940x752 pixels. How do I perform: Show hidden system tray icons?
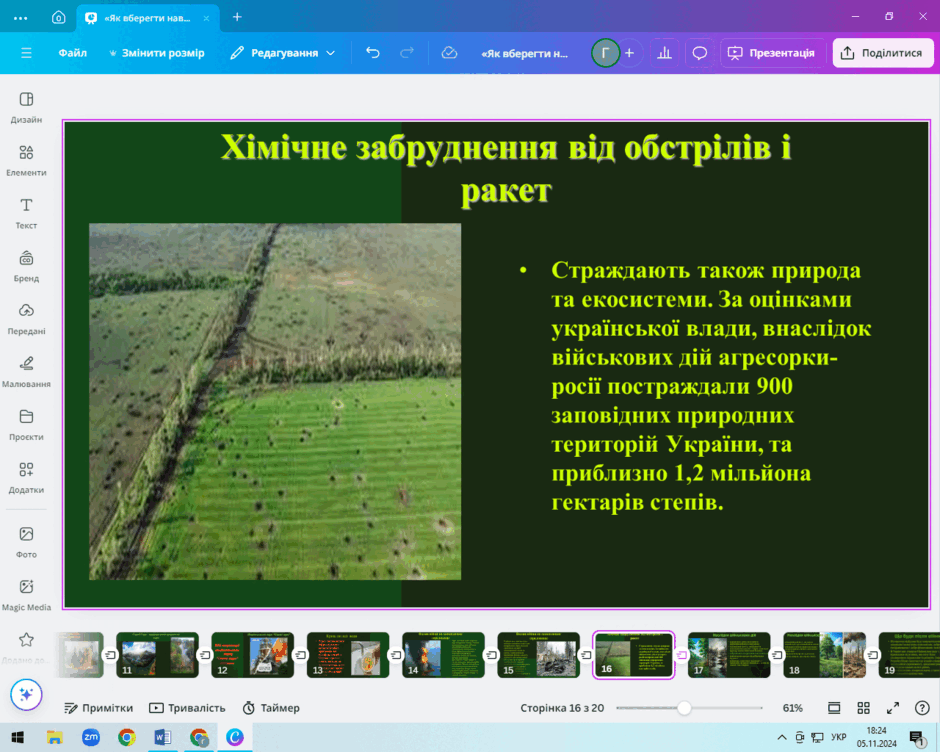pyautogui.click(x=782, y=737)
